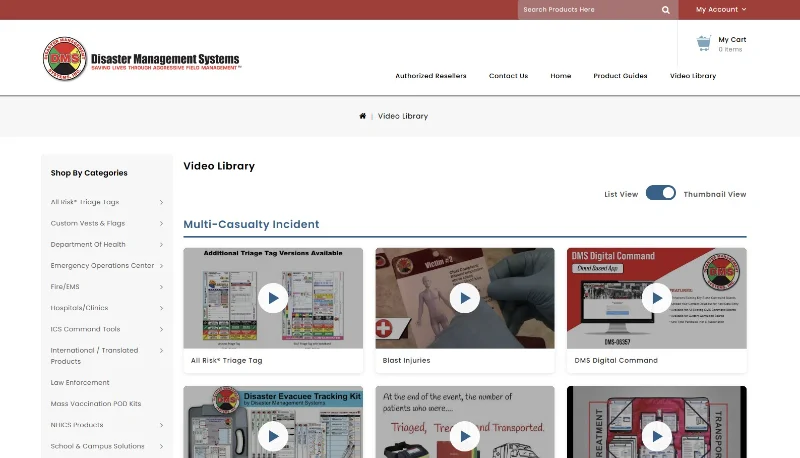
Task: Click the All Risk Triage Tag video title
Action: [227, 361]
